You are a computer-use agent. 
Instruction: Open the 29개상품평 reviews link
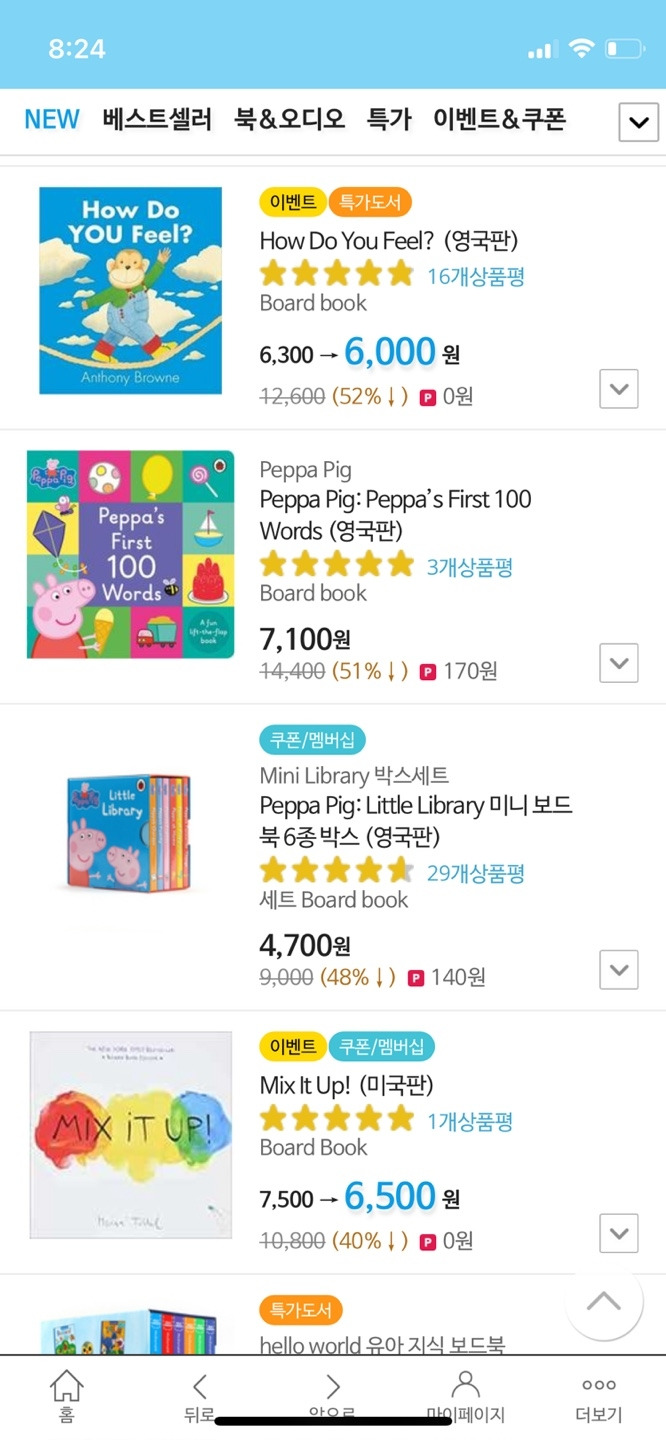(476, 873)
